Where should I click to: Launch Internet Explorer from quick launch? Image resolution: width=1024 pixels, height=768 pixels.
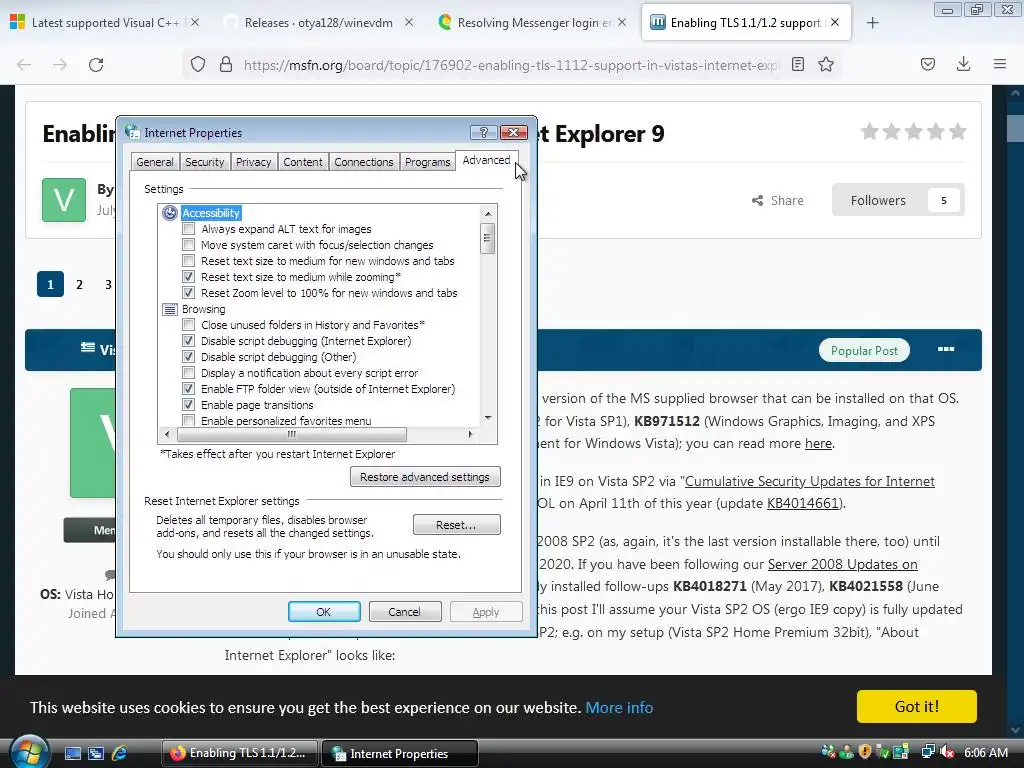click(119, 753)
